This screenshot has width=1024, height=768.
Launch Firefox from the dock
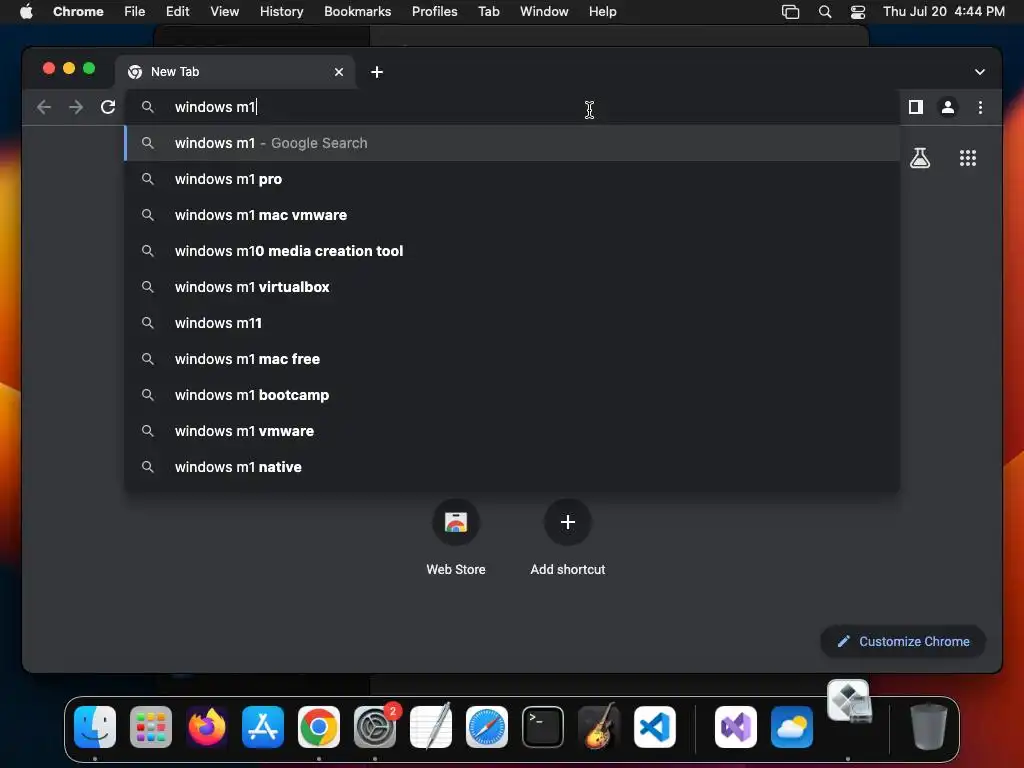pos(207,727)
